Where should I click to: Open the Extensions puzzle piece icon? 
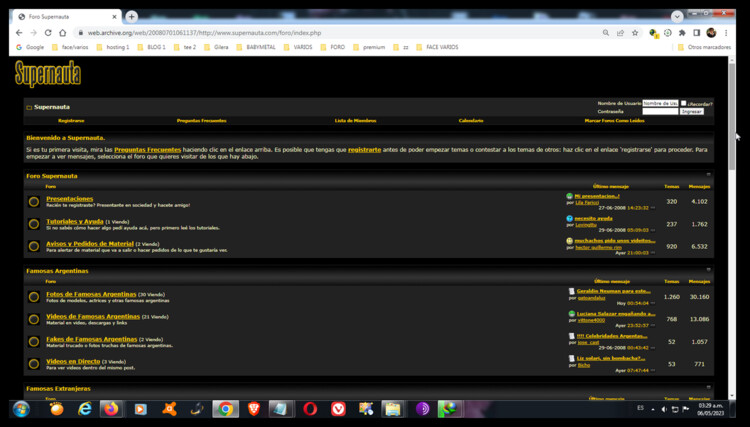(682, 33)
